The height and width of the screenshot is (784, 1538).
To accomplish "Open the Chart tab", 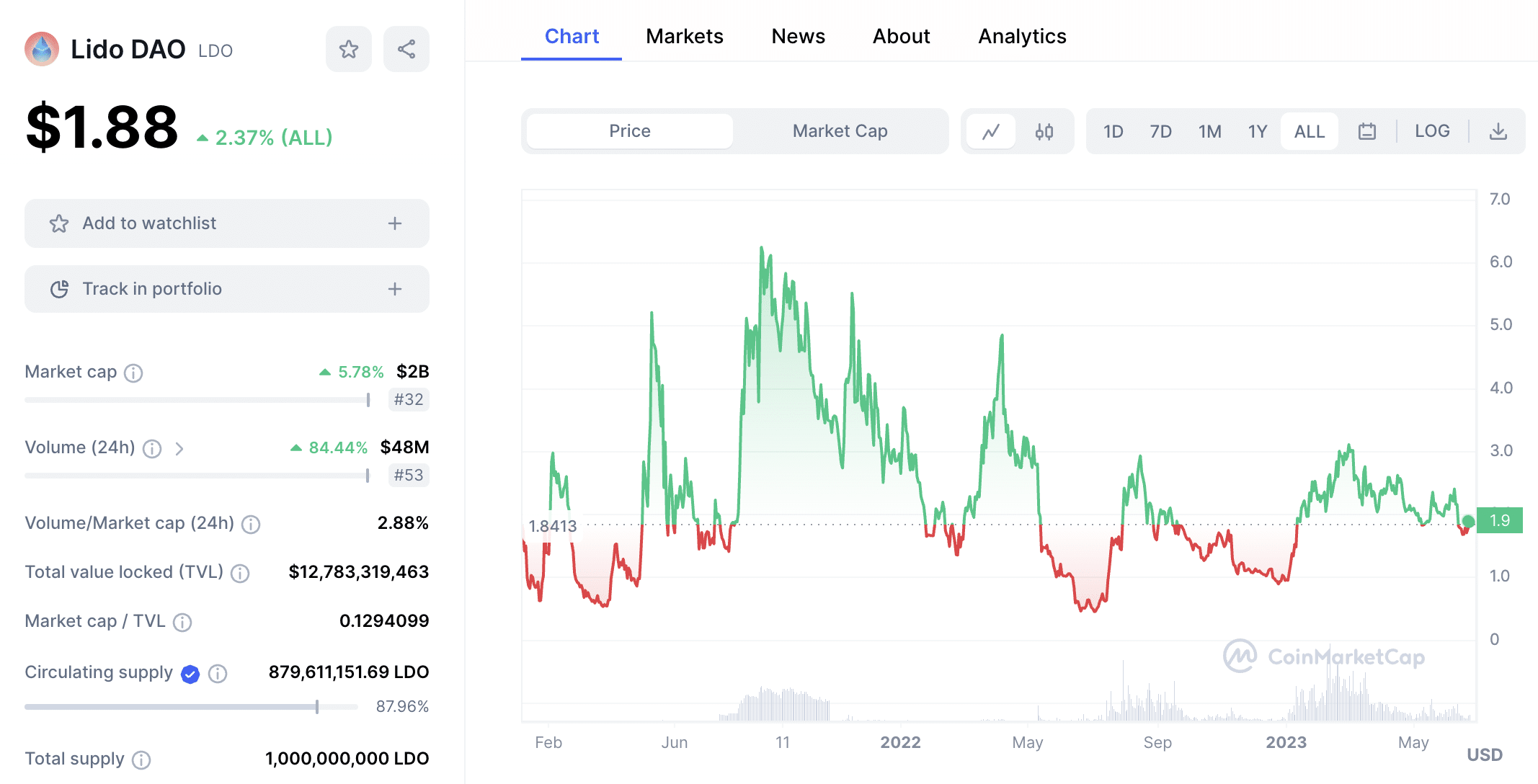I will (x=572, y=36).
